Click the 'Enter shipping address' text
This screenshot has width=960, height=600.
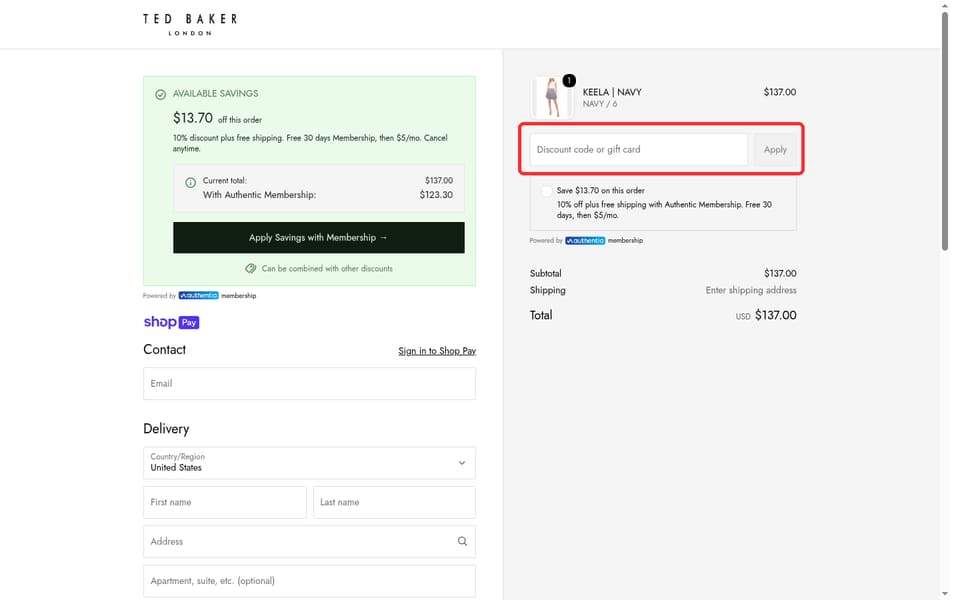(x=751, y=290)
